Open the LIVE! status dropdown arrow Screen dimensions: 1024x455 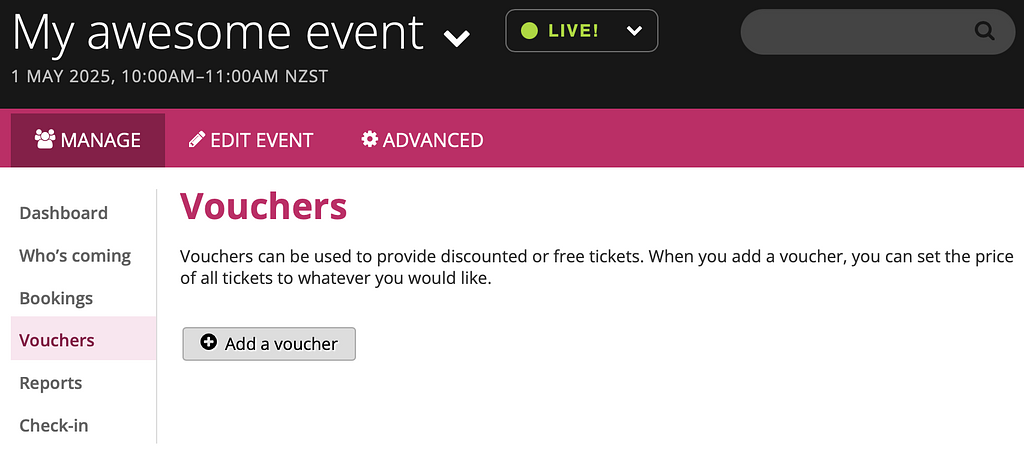tap(634, 31)
